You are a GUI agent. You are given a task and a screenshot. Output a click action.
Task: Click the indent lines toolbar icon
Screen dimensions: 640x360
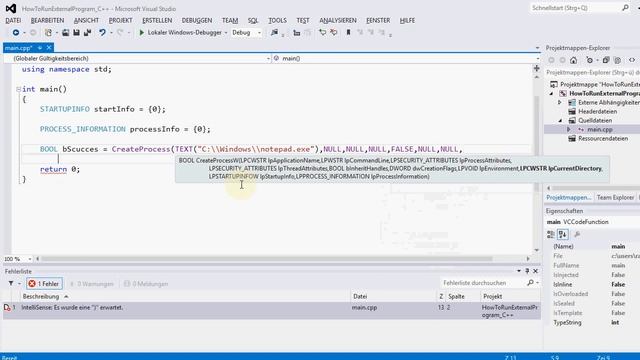click(x=297, y=33)
